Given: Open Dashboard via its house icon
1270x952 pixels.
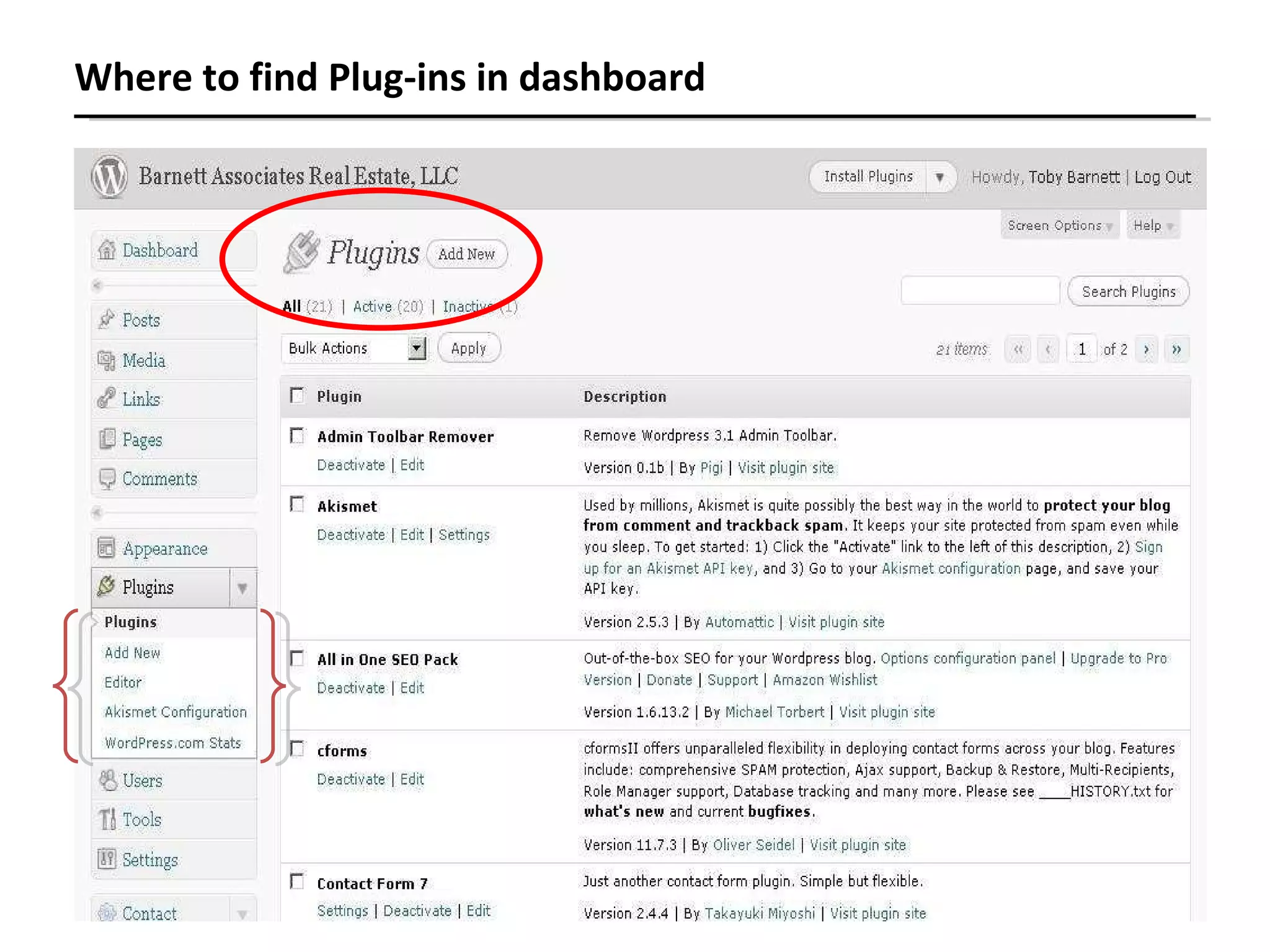Looking at the screenshot, I should pyautogui.click(x=107, y=250).
